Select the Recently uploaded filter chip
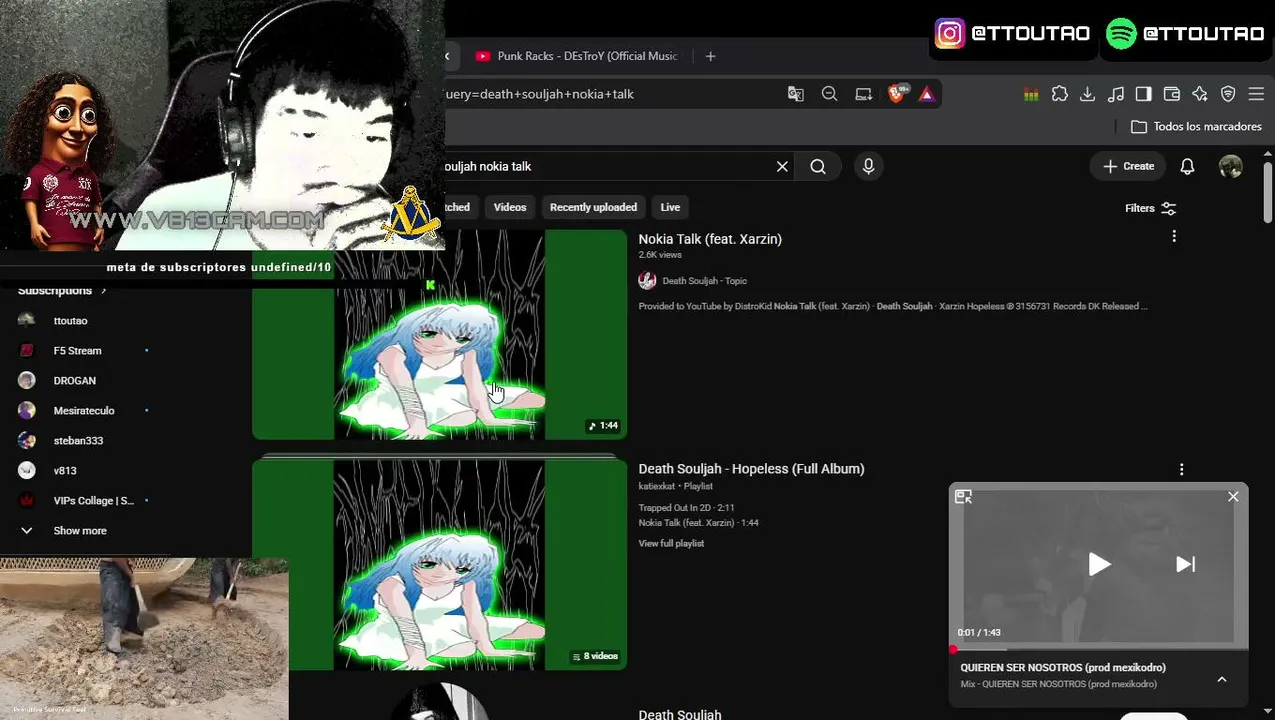1275x720 pixels. click(x=593, y=207)
